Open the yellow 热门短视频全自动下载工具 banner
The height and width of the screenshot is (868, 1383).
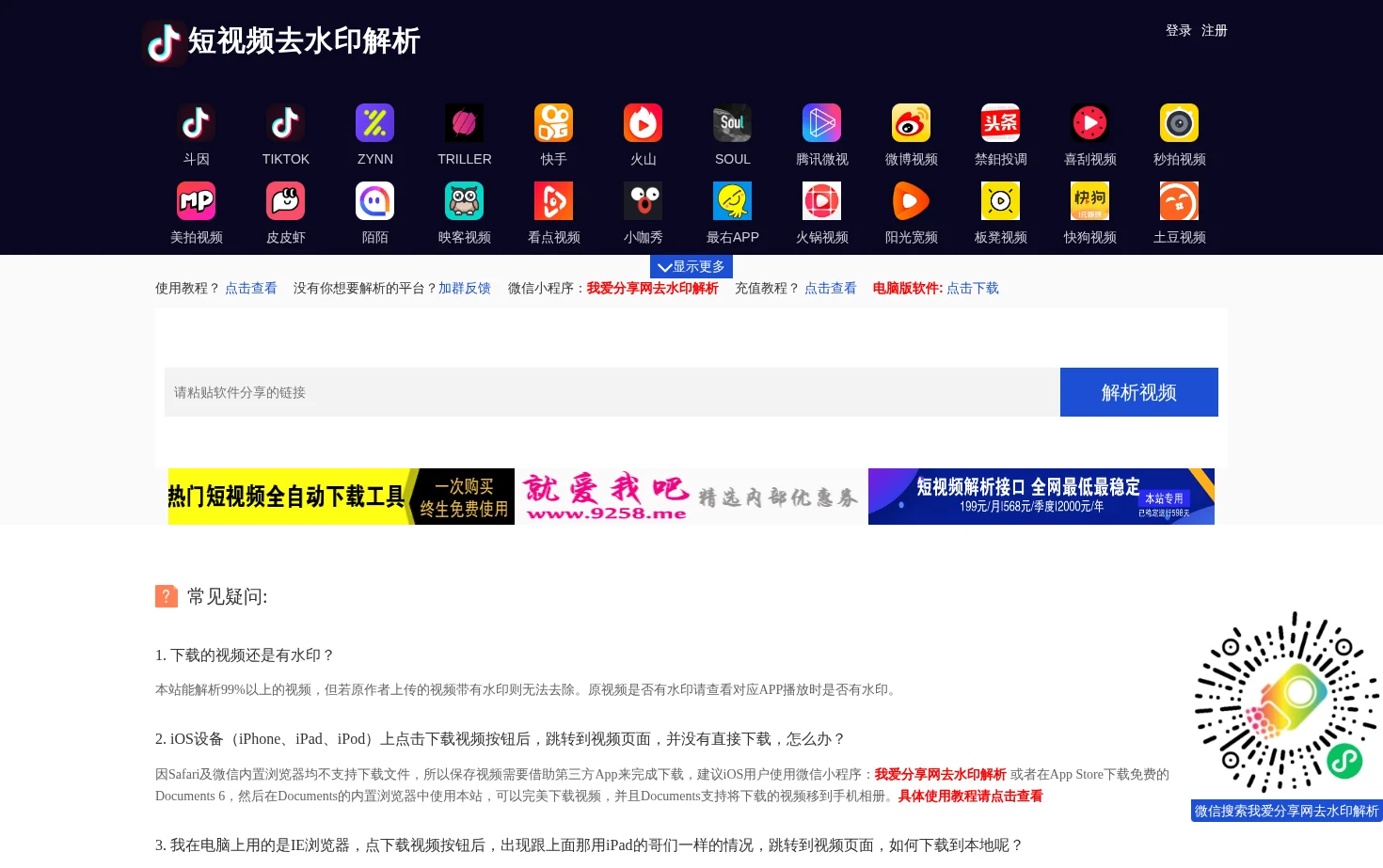[x=342, y=497]
